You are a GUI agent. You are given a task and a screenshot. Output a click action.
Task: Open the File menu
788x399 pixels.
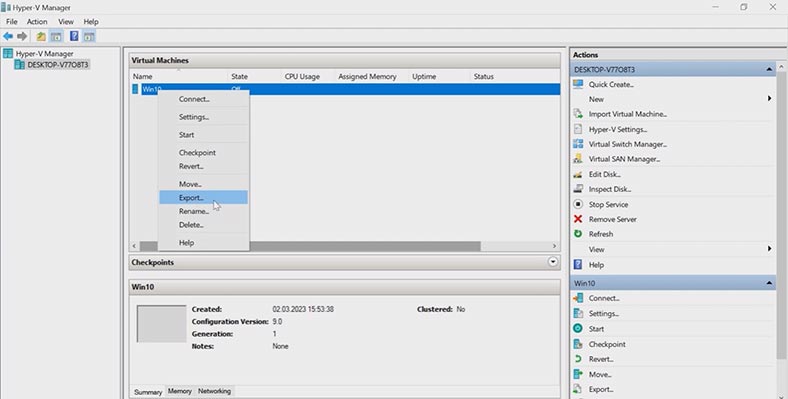(12, 22)
